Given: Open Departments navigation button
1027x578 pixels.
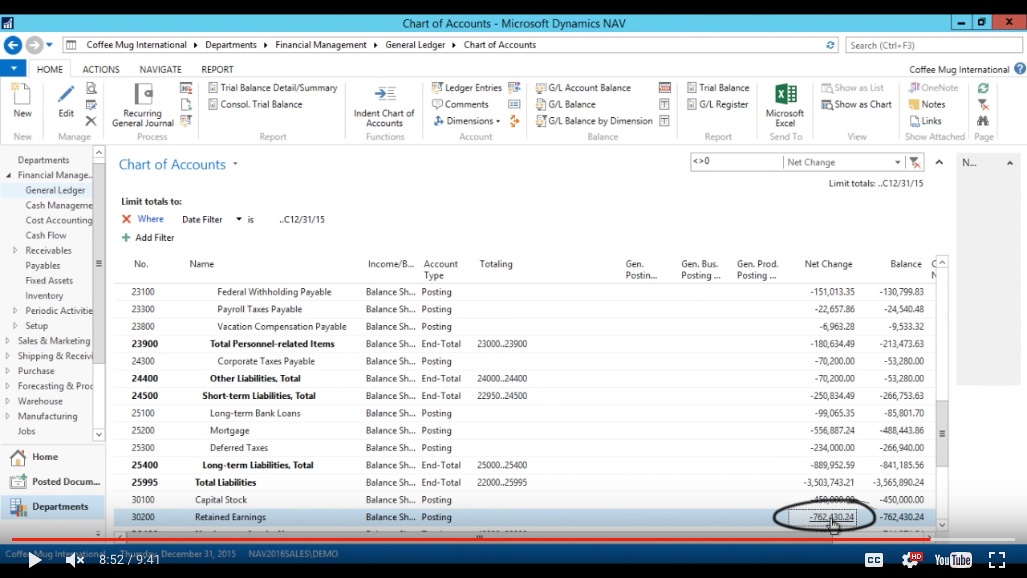Looking at the screenshot, I should [52, 507].
